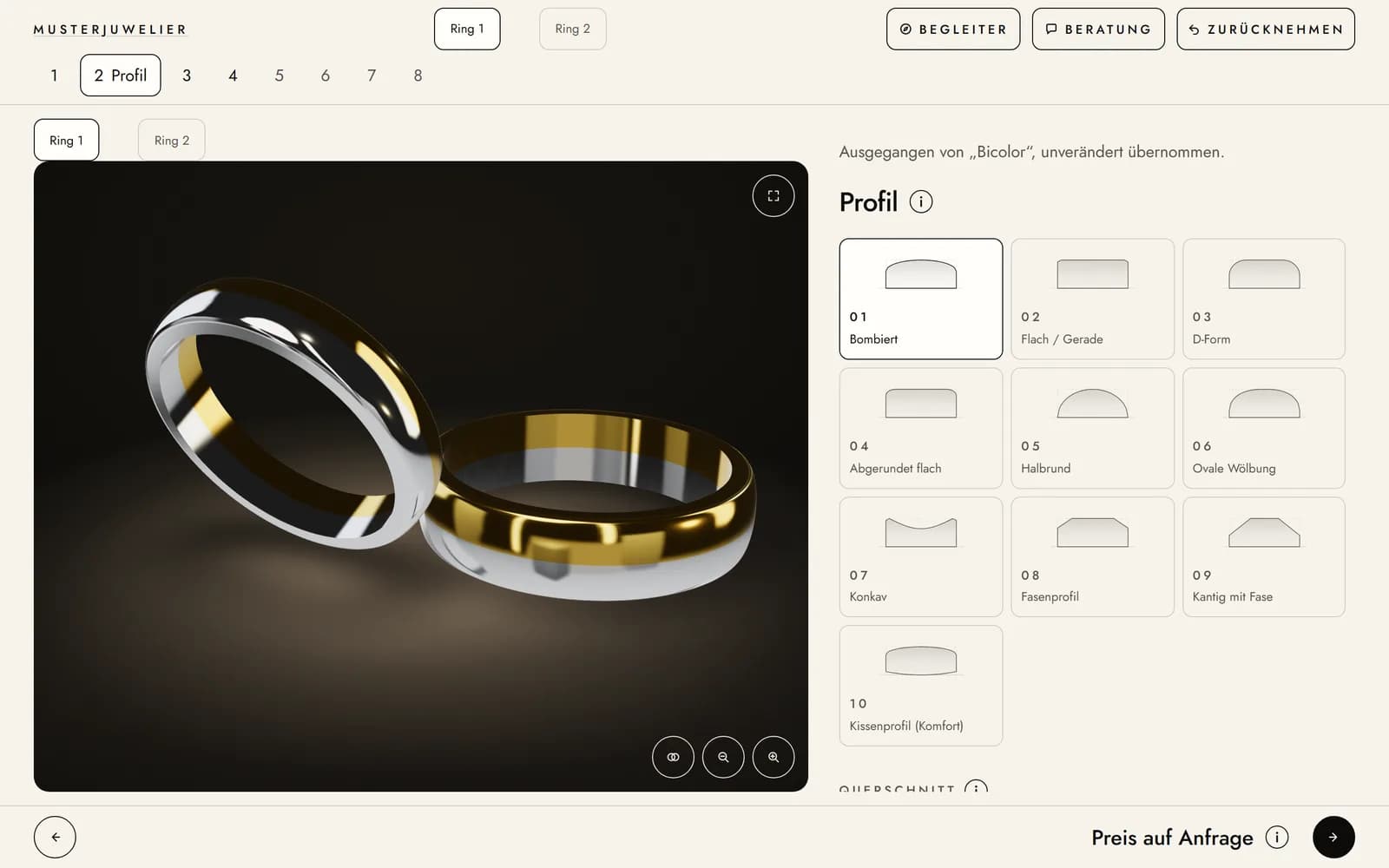Click the Beratung button
This screenshot has width=1389, height=868.
click(x=1098, y=29)
